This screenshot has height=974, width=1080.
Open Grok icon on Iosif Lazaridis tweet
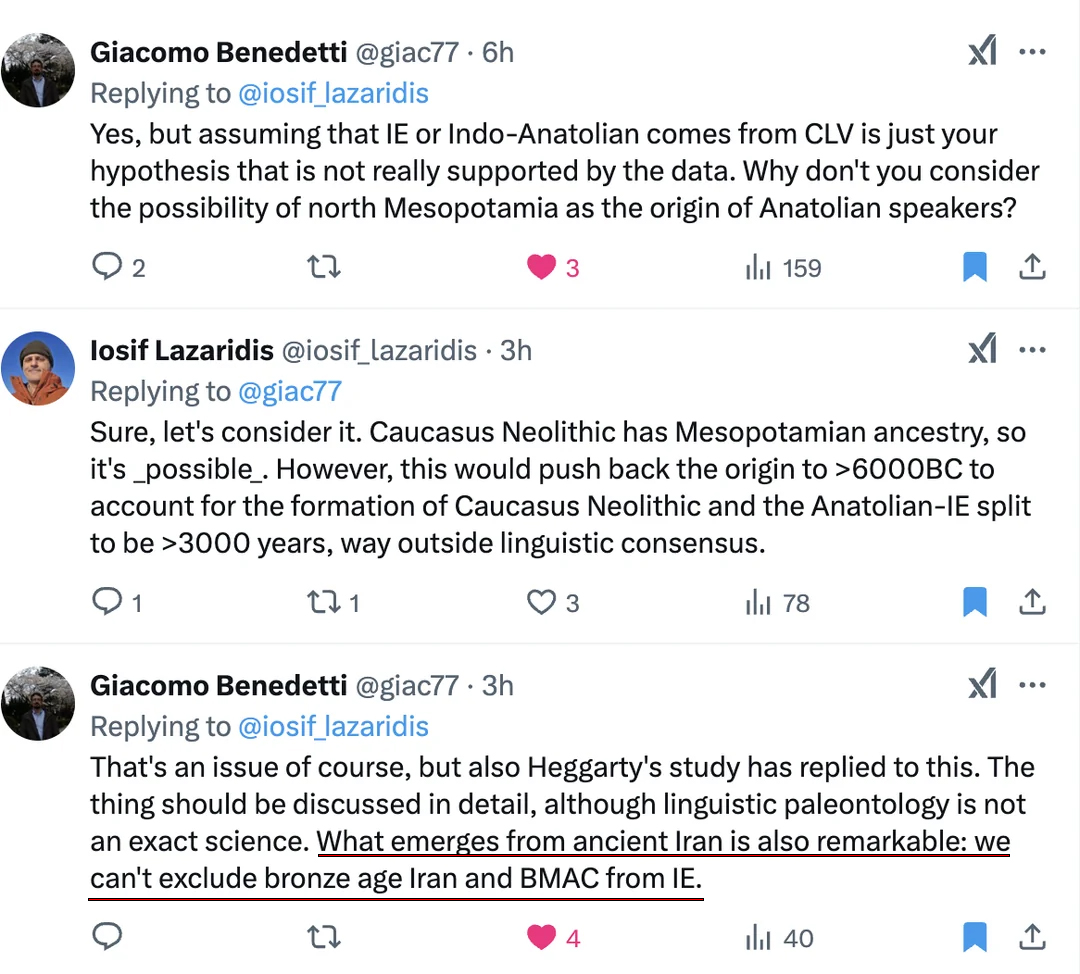tap(982, 349)
